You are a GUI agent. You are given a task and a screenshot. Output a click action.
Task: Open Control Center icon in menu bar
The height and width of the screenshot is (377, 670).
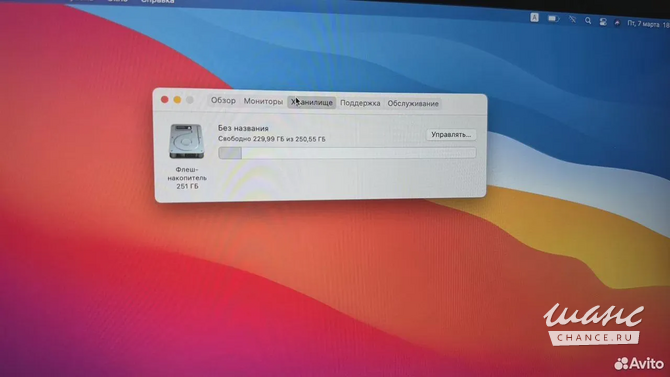click(x=603, y=22)
